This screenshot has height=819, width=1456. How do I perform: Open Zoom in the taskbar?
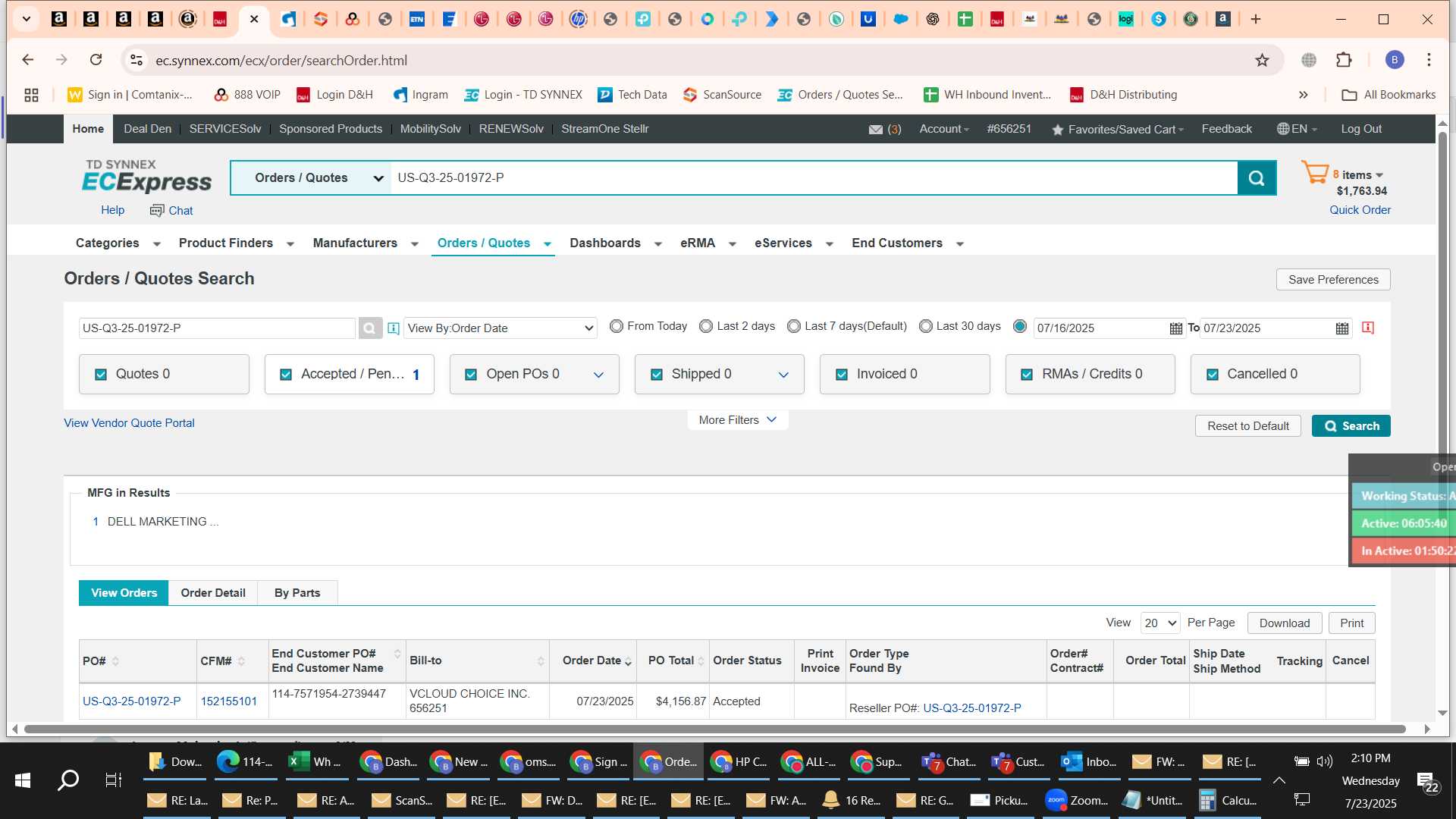tap(1077, 800)
